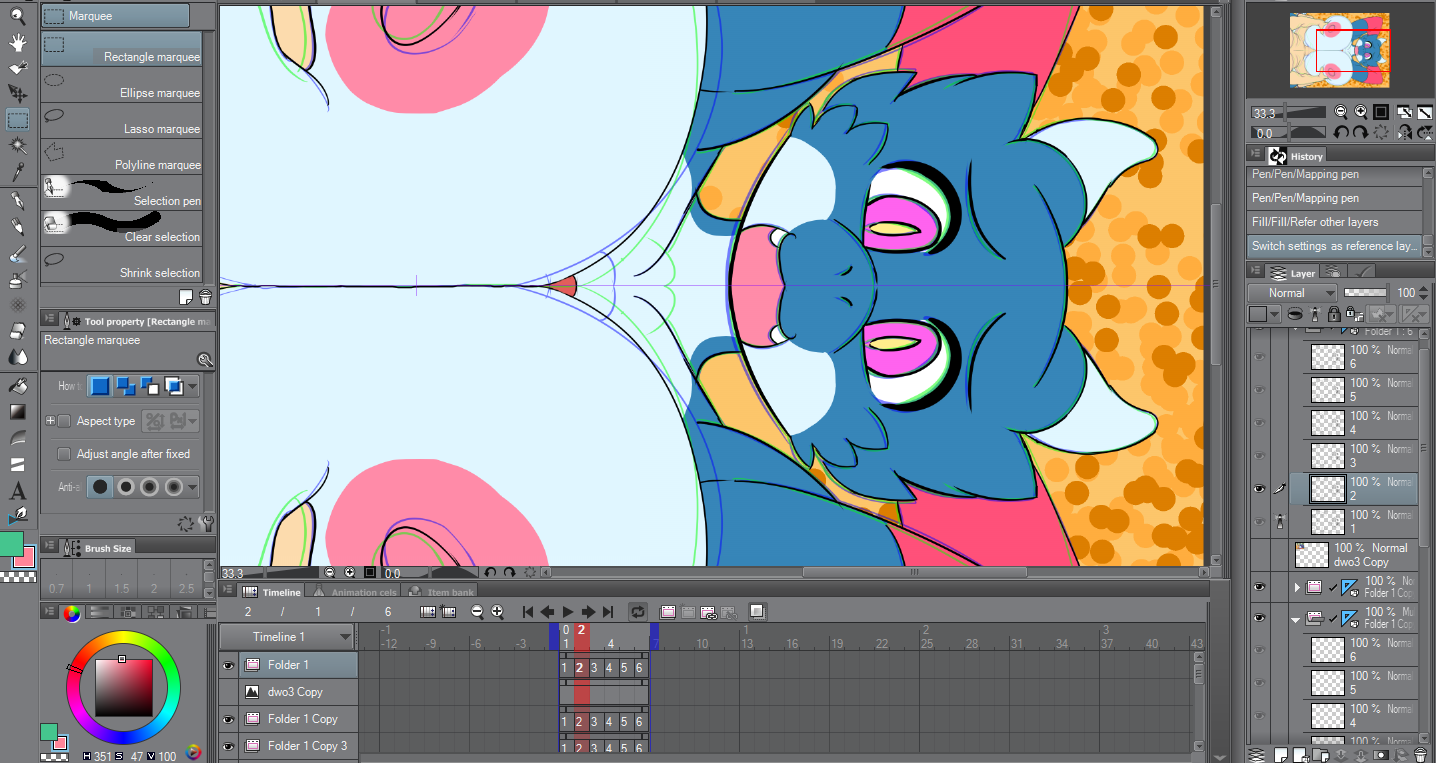The width and height of the screenshot is (1436, 763).
Task: Open the Normal blending mode dropdown
Action: 1292,293
